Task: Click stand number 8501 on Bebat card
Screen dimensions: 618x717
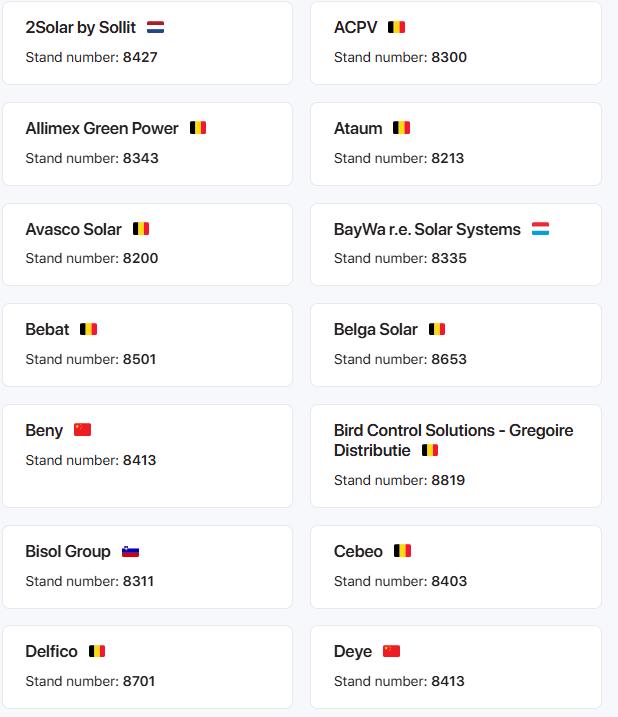Action: 140,359
